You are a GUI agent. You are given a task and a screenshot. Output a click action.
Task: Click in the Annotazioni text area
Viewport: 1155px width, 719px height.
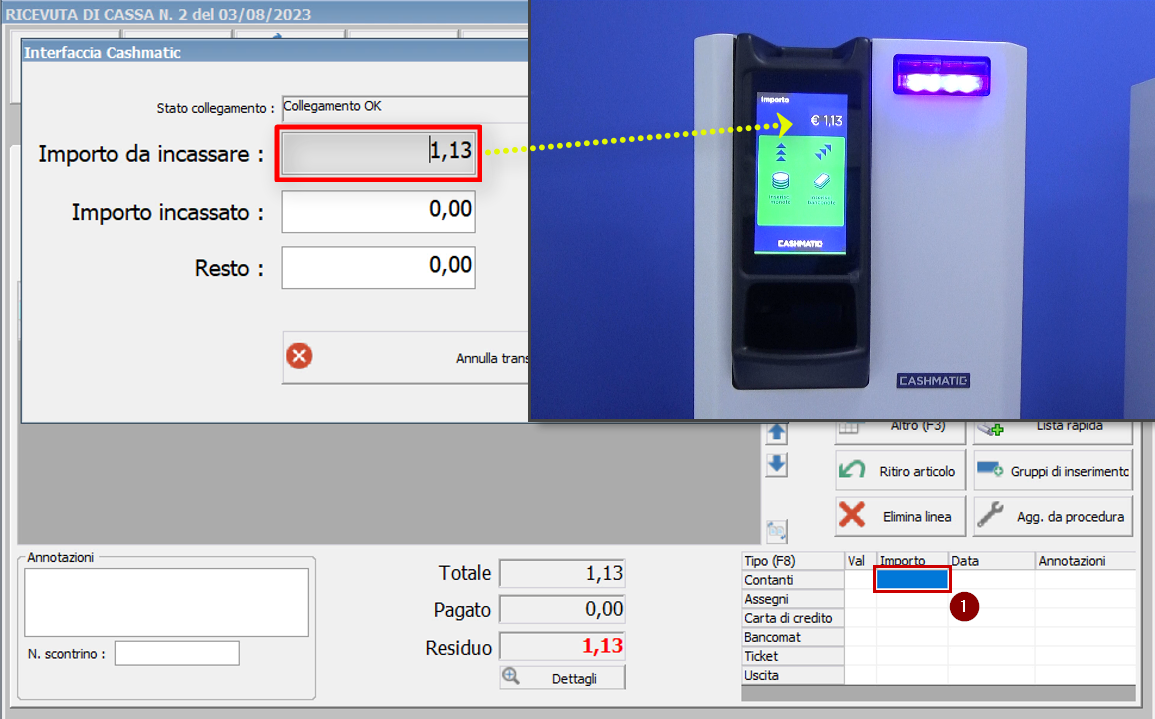click(x=165, y=605)
